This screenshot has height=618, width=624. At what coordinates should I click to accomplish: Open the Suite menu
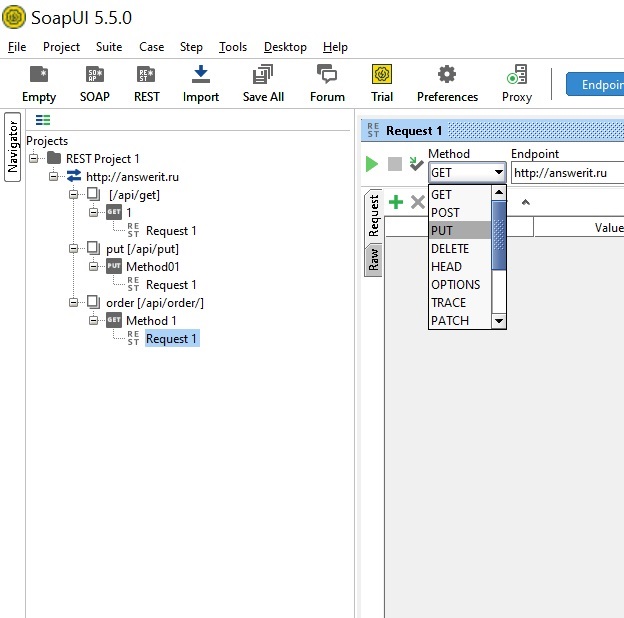[109, 47]
